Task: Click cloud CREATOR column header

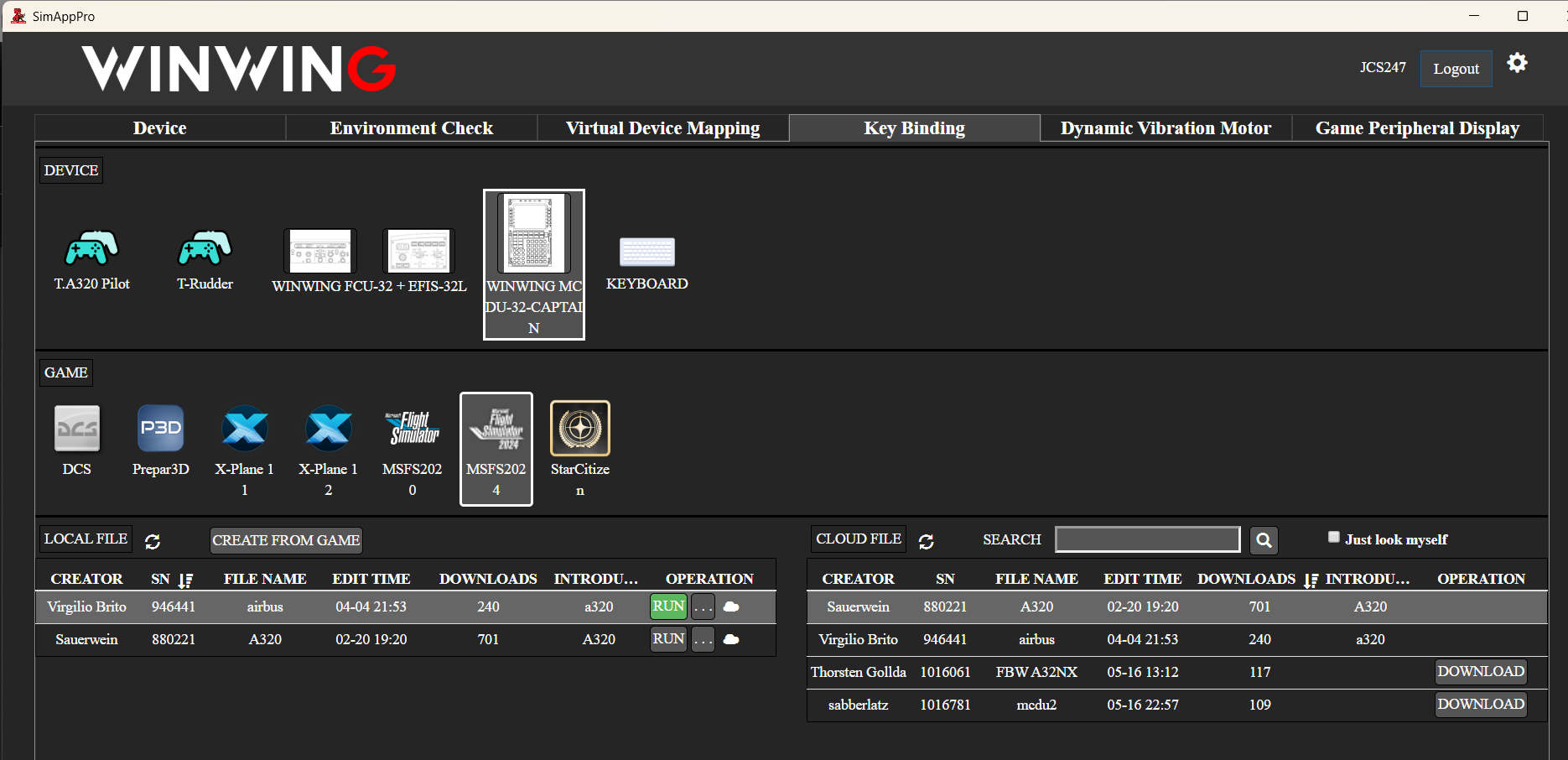Action: pyautogui.click(x=858, y=579)
